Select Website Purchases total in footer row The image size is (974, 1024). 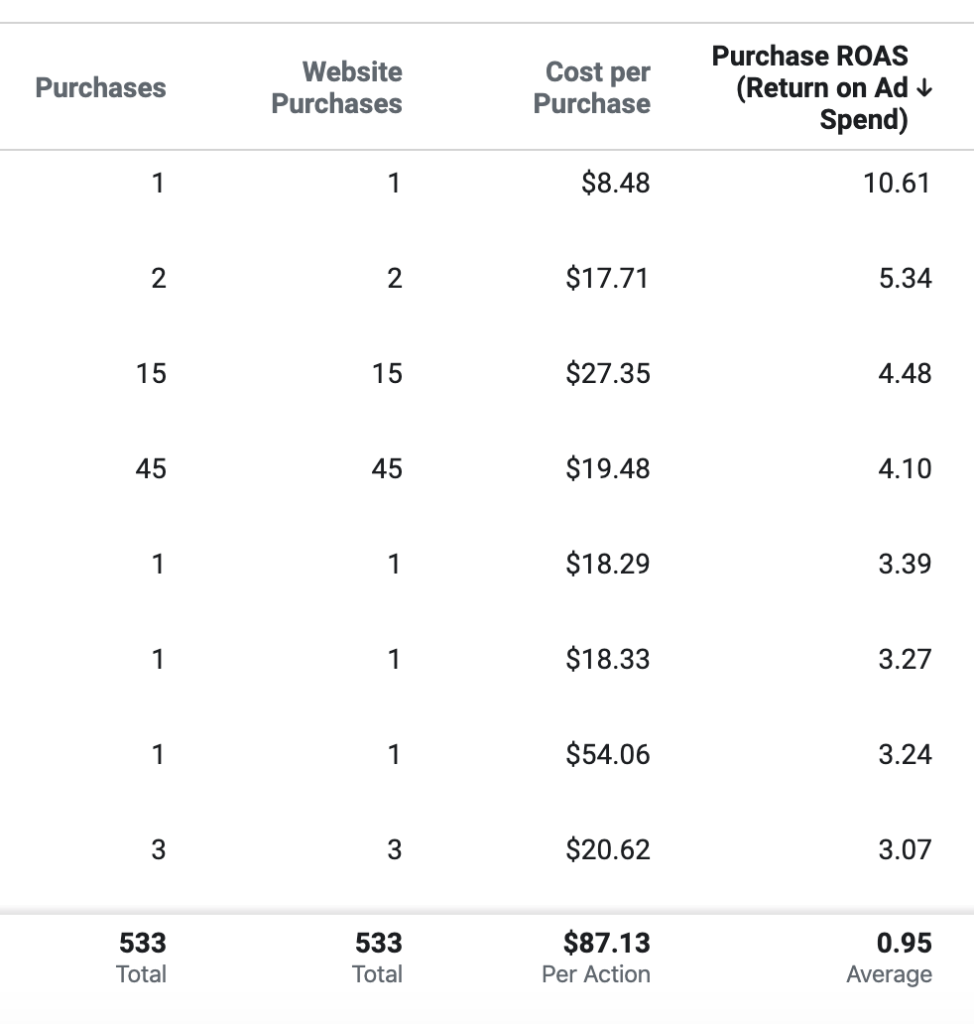point(379,943)
